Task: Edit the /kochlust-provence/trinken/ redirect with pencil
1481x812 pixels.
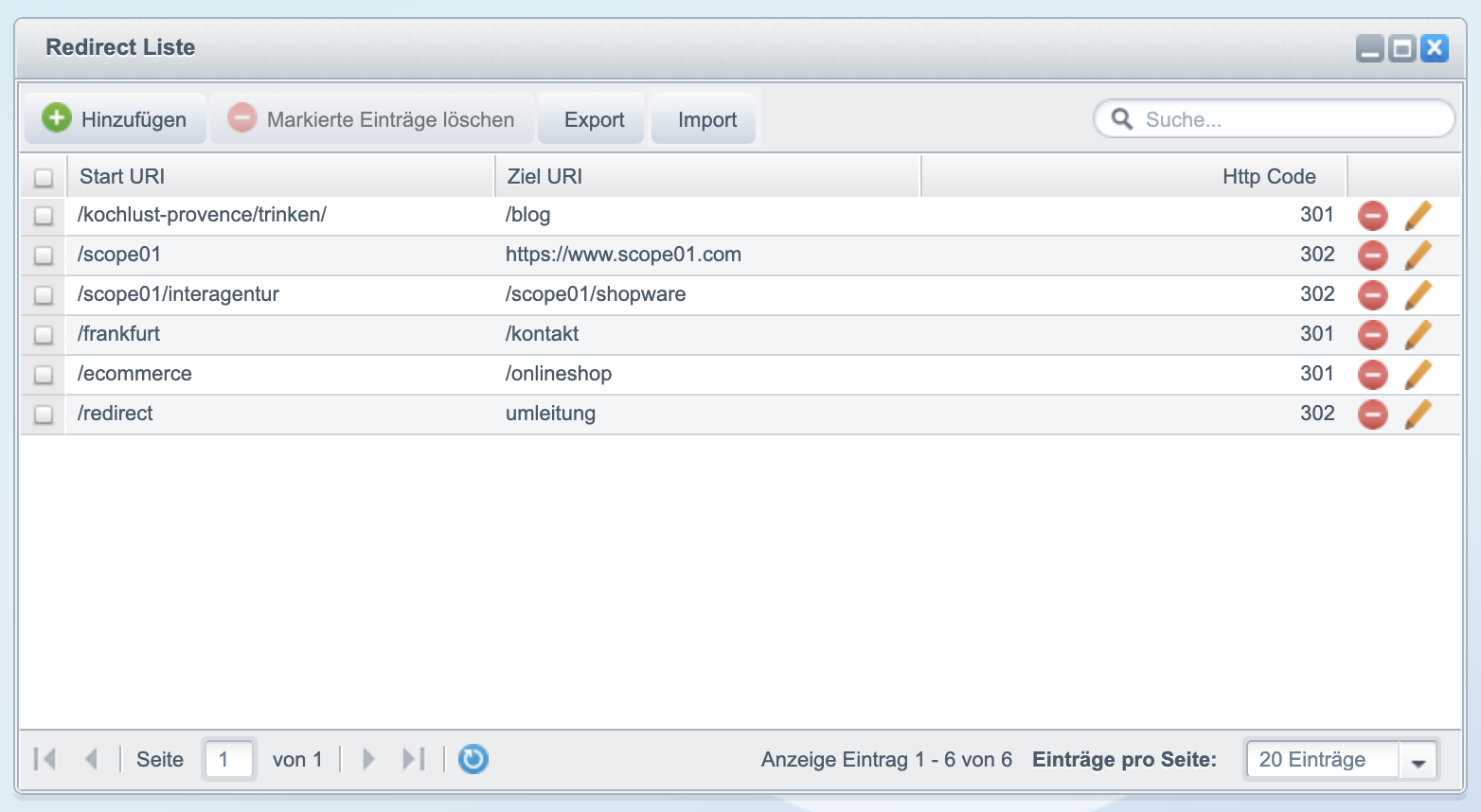Action: point(1418,216)
